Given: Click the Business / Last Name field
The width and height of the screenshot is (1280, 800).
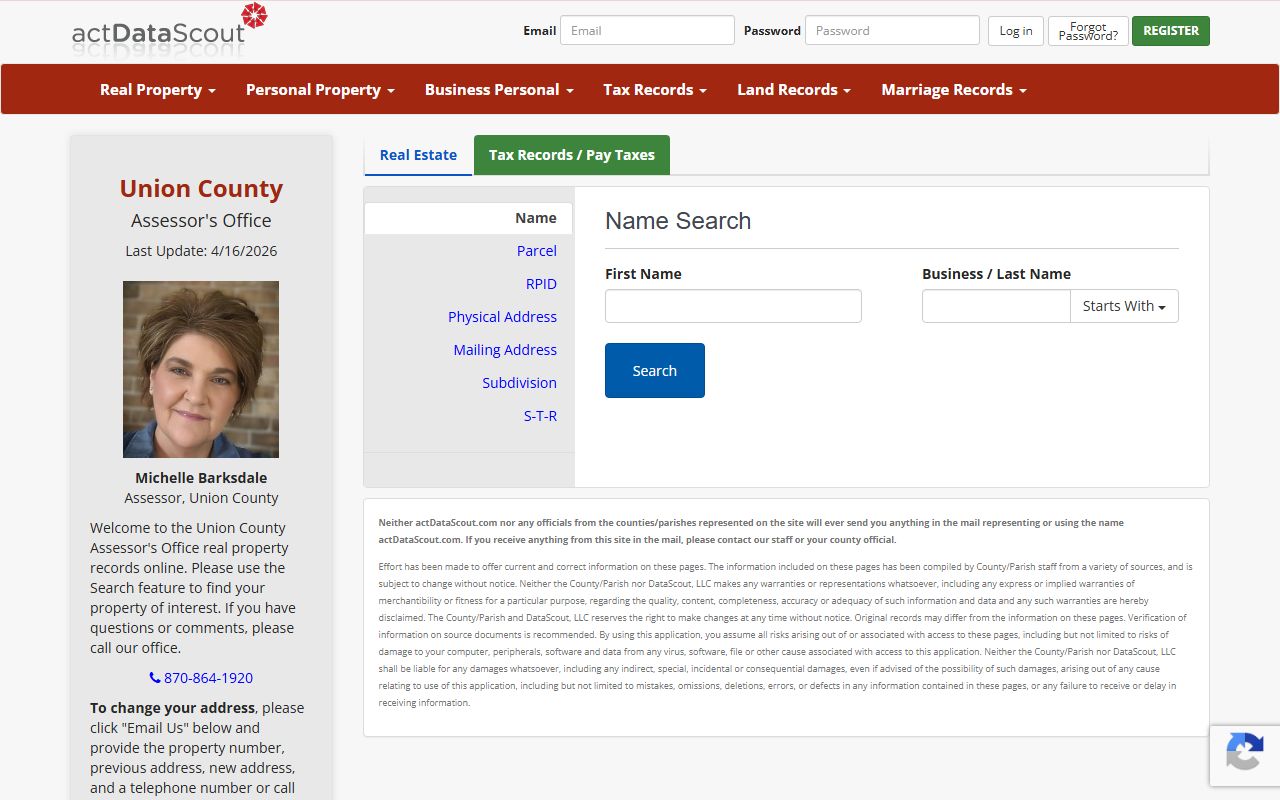Looking at the screenshot, I should point(996,306).
